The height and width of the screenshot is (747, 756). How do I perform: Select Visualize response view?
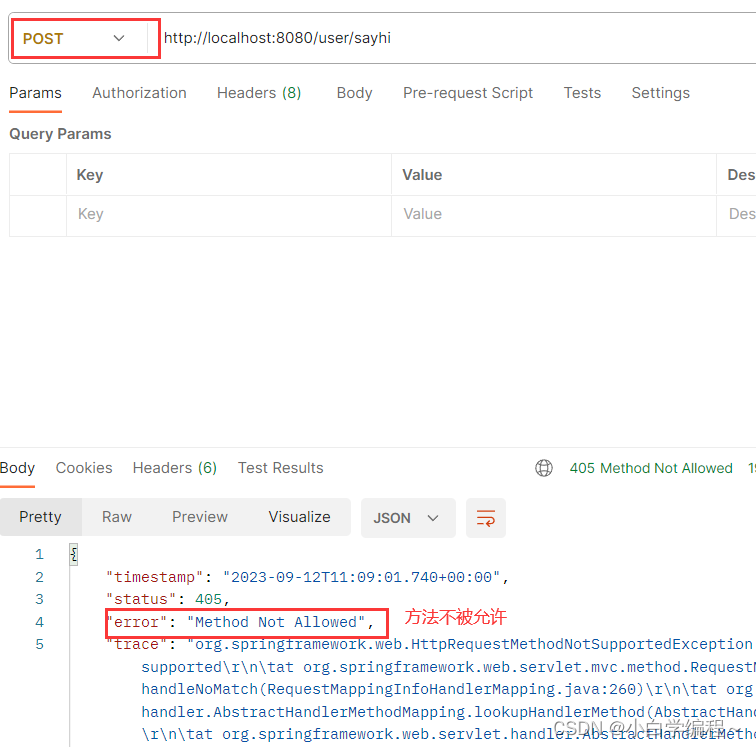[x=299, y=517]
